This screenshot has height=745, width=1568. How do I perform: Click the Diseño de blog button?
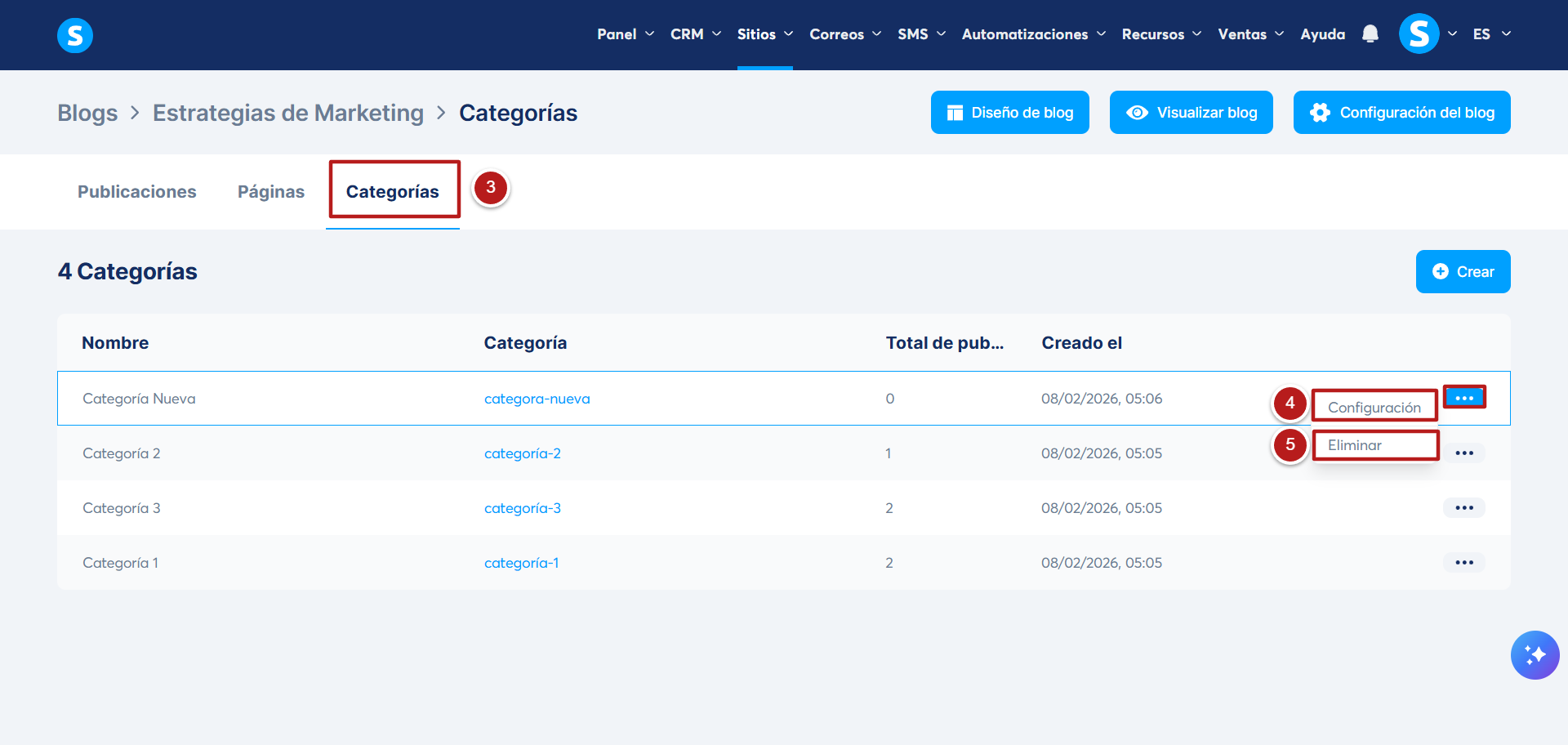(1010, 113)
